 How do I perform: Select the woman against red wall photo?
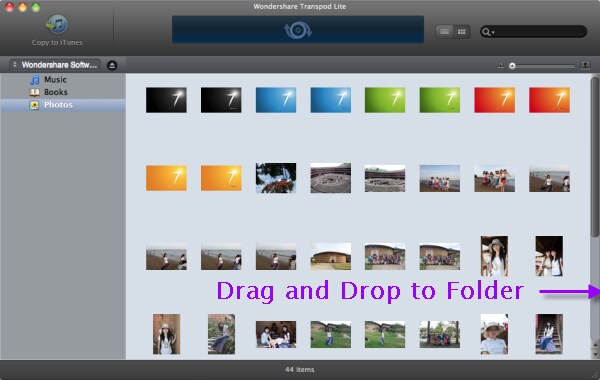point(166,334)
